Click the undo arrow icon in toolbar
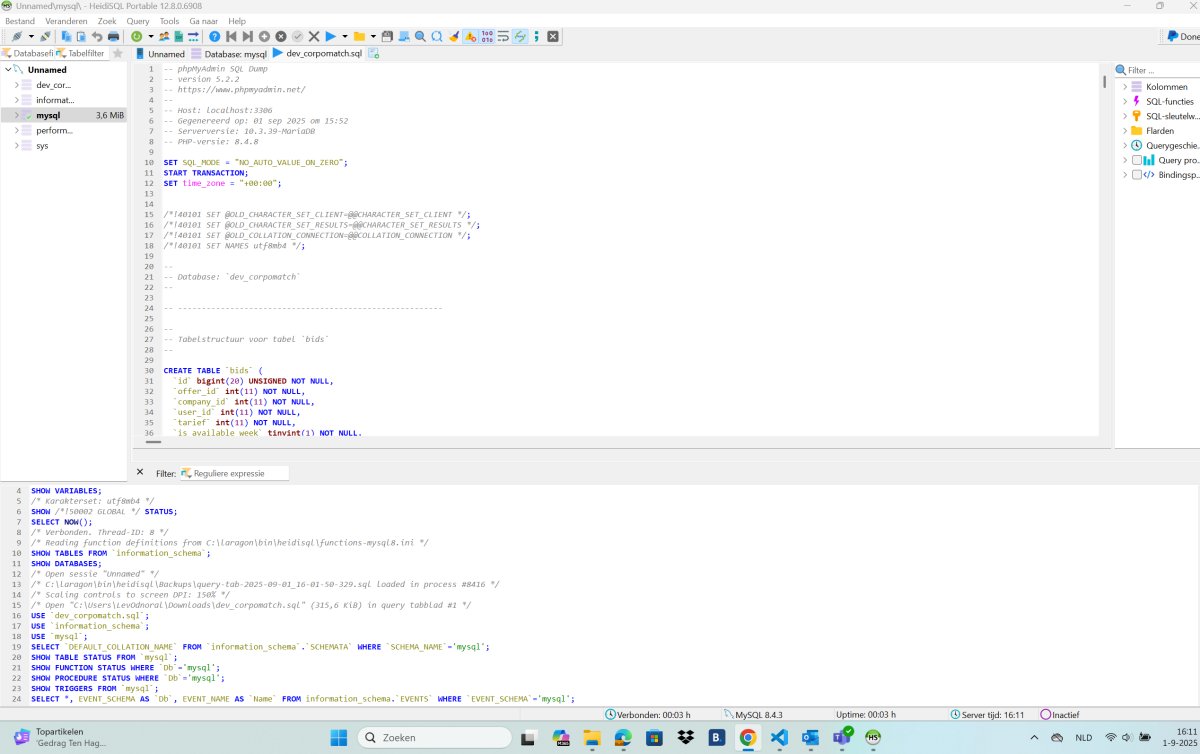1200x754 pixels. click(x=97, y=36)
